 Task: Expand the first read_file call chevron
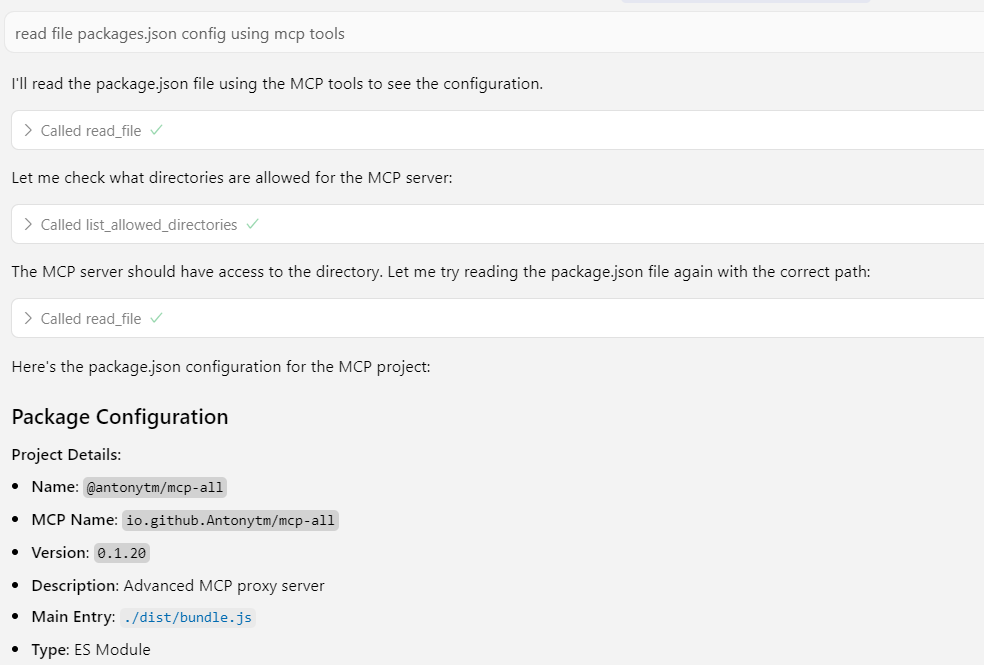pyautogui.click(x=28, y=130)
